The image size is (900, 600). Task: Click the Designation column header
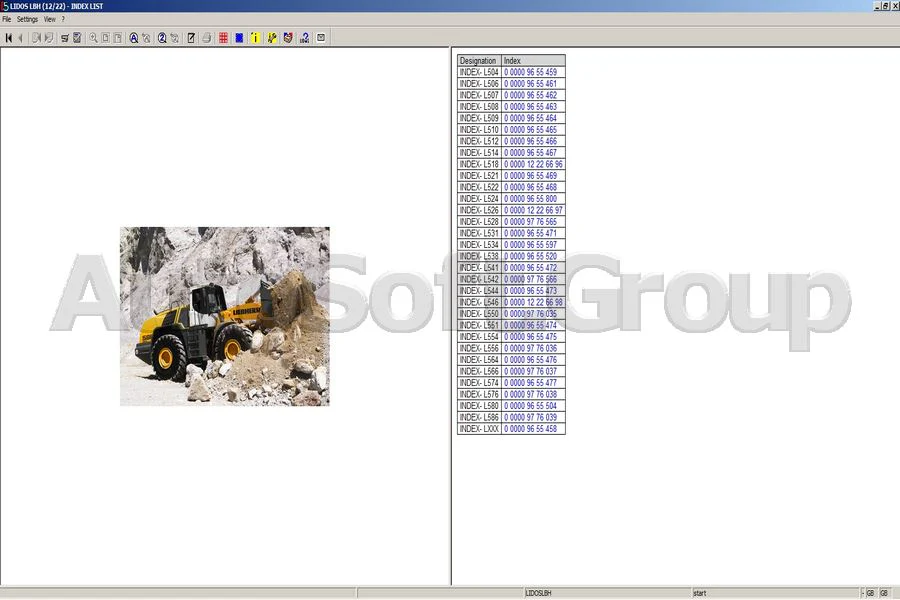(478, 60)
